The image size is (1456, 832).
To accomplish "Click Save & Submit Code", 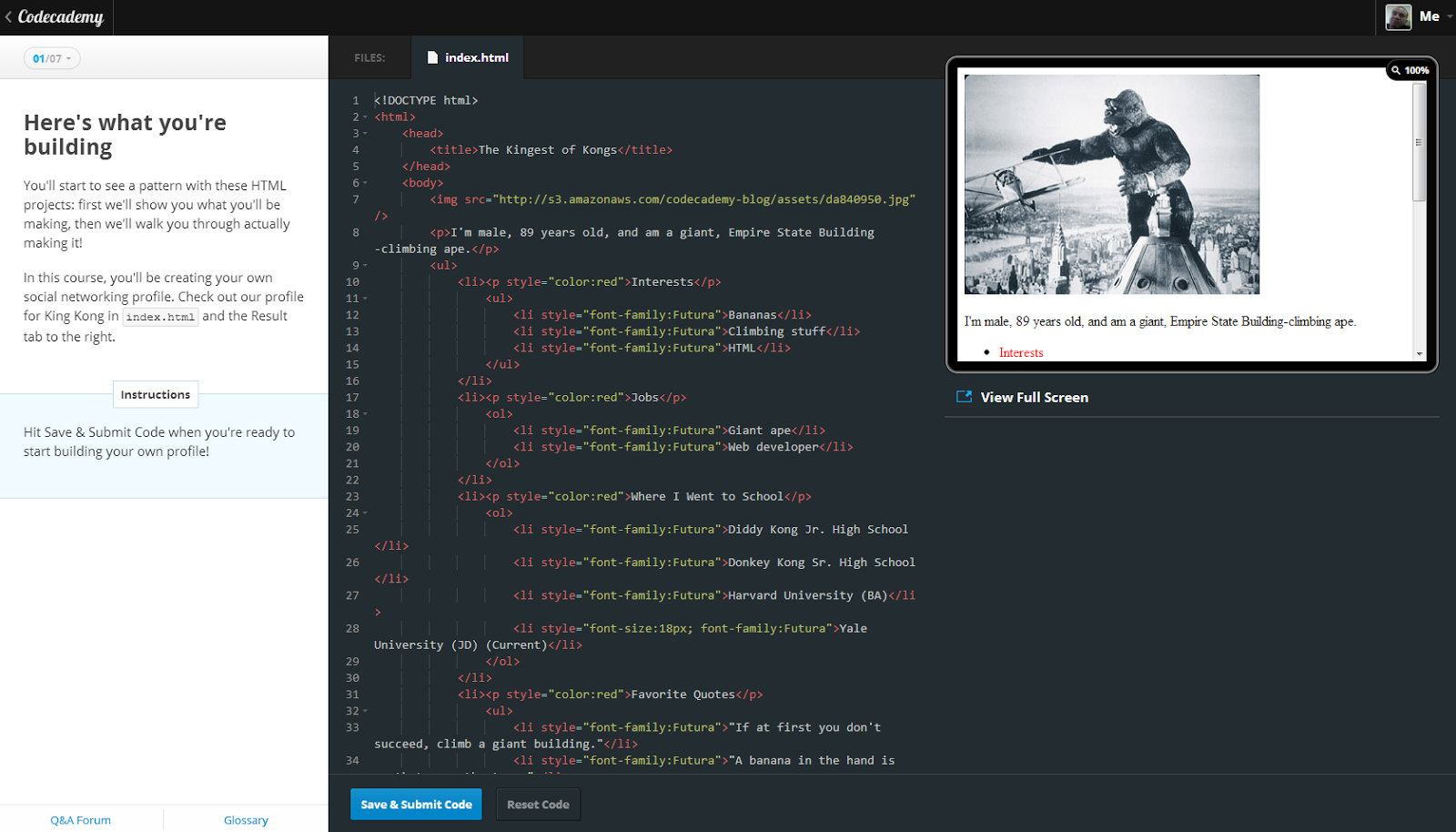I will coord(416,804).
